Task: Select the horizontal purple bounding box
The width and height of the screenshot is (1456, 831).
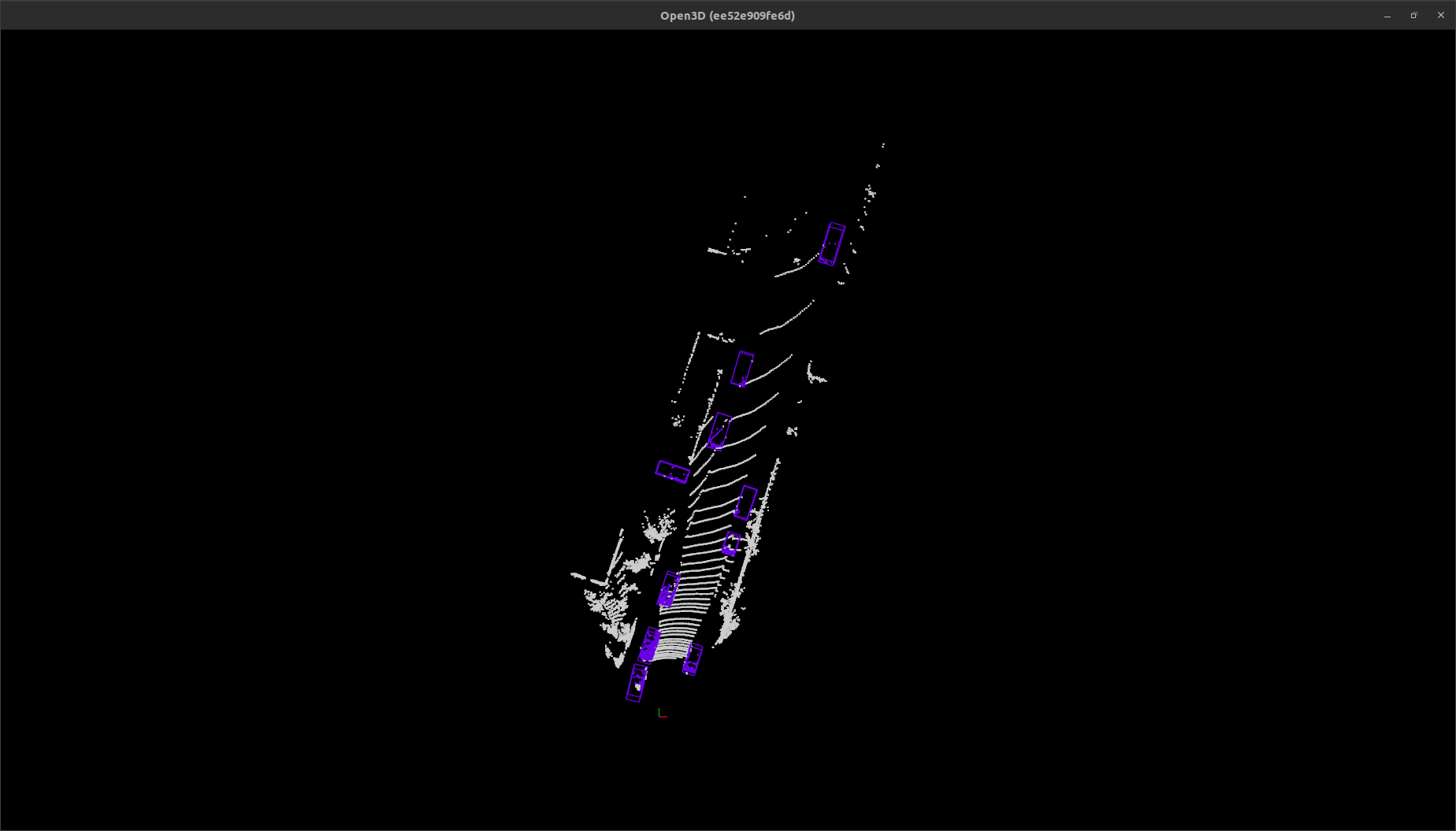Action: (672, 472)
